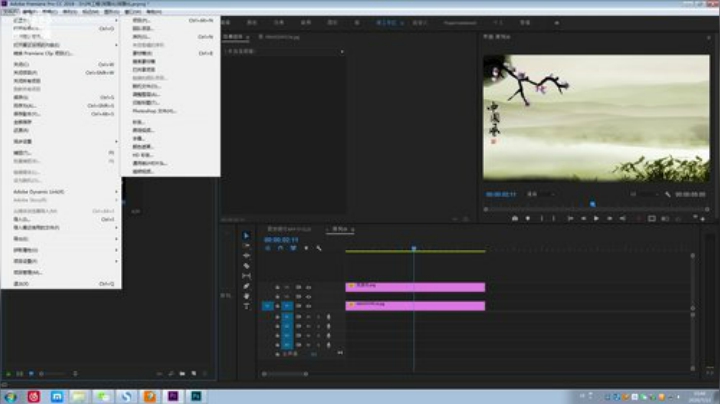Click Go to In point button
Screen dimensions: 720x404
[570, 219]
